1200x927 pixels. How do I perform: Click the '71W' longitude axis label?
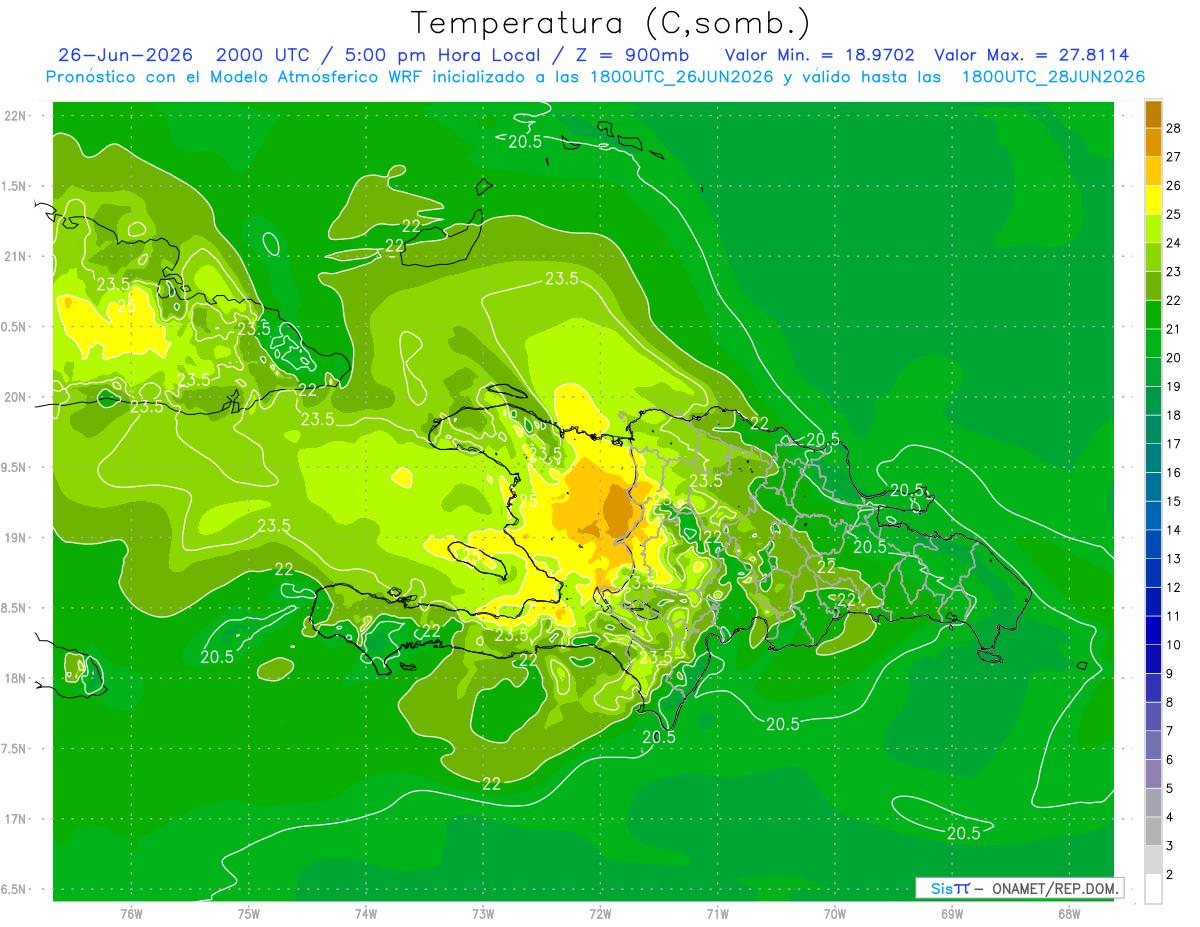point(717,914)
